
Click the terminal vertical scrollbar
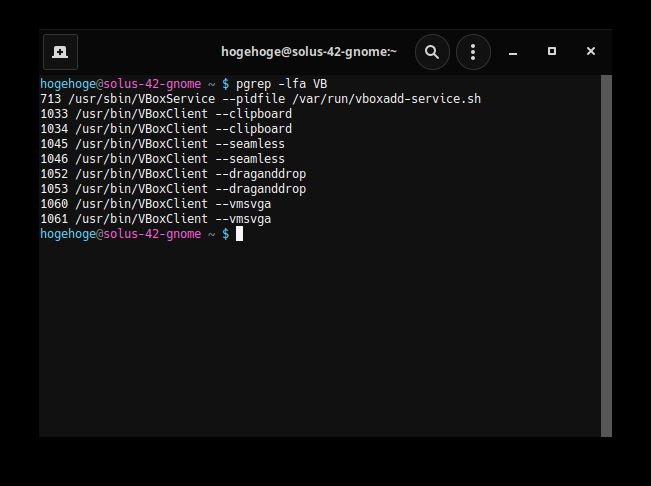point(606,256)
